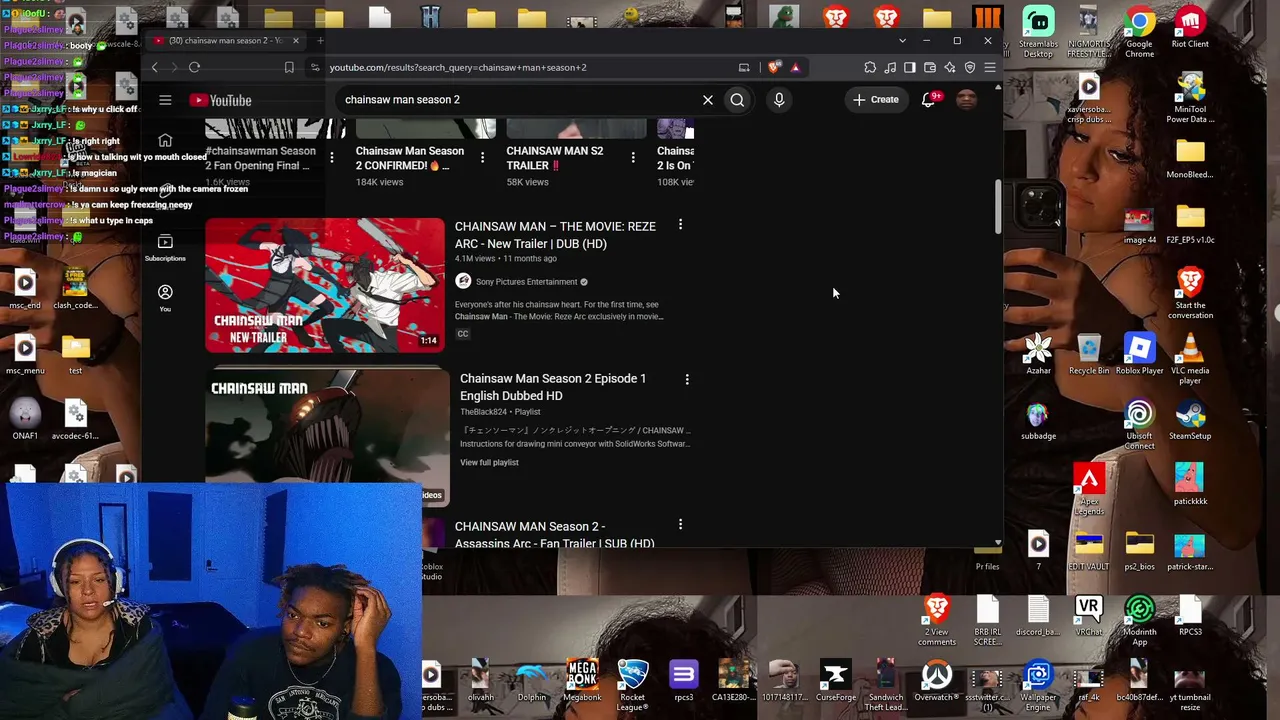The height and width of the screenshot is (720, 1280).
Task: Clear the YouTube search box text
Action: [708, 100]
